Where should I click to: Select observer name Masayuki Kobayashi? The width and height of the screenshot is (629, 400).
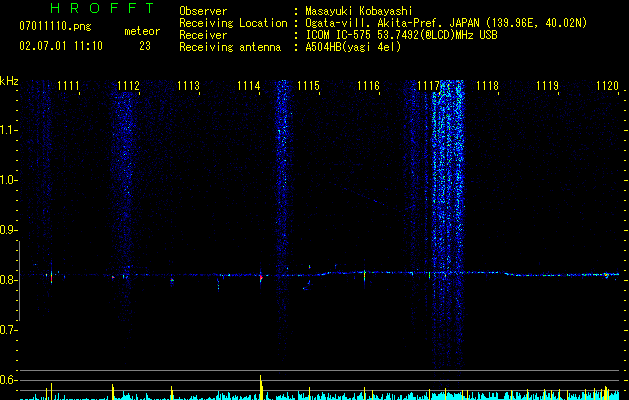(x=358, y=11)
